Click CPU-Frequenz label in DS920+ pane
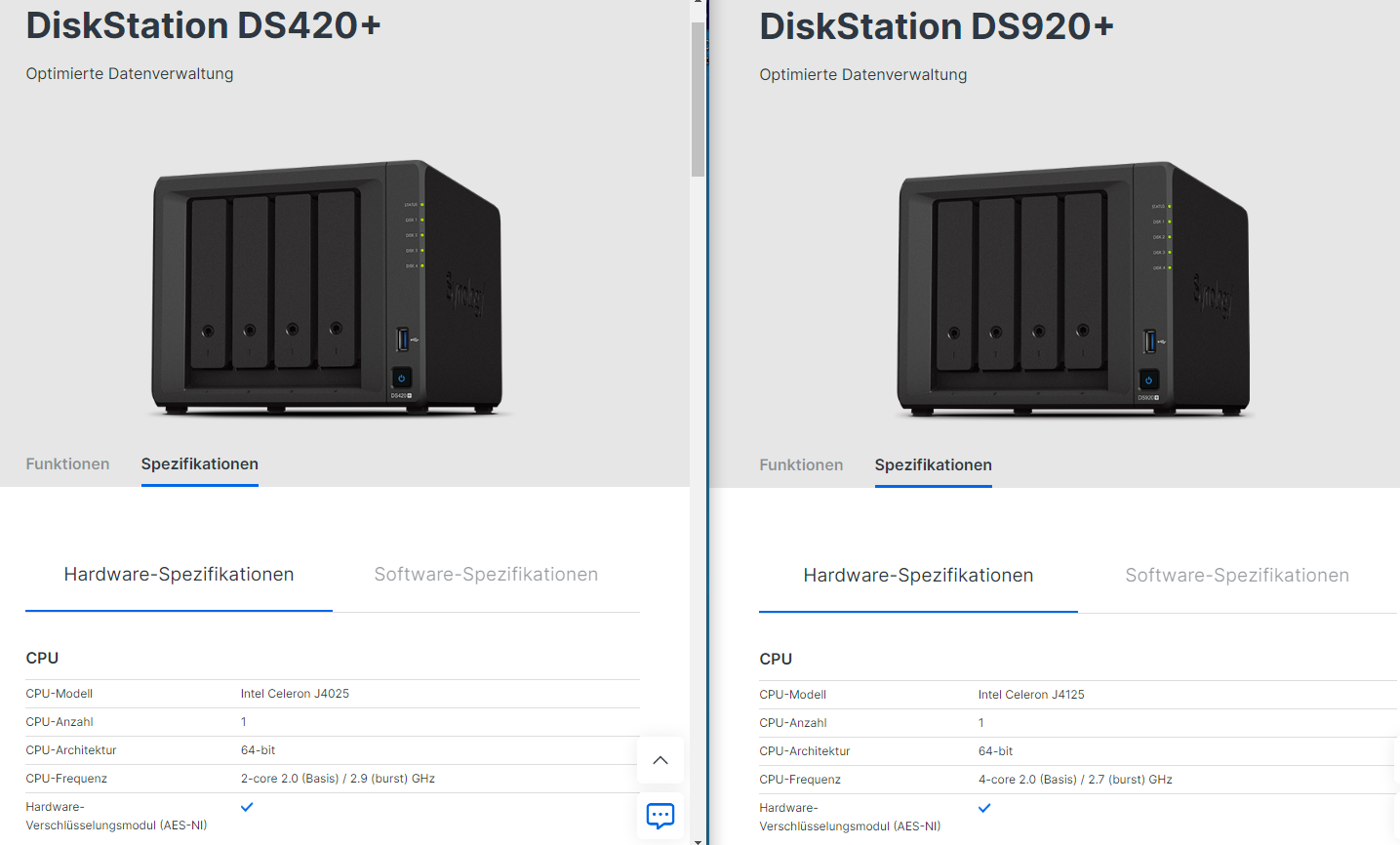The width and height of the screenshot is (1400, 845). click(800, 780)
